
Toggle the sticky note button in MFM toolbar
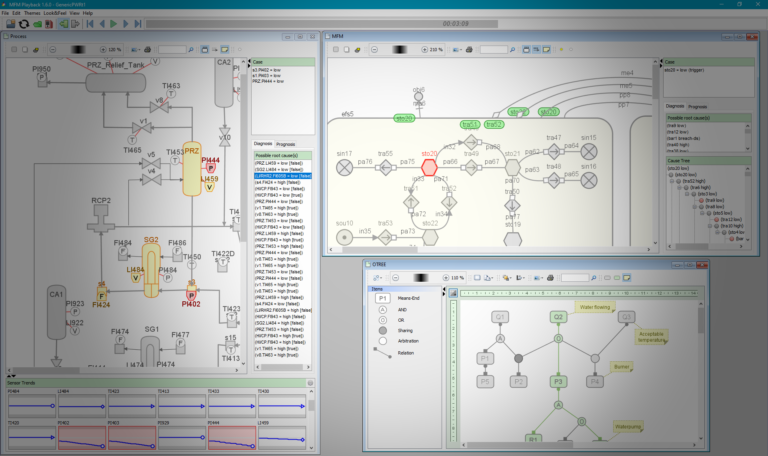547,49
